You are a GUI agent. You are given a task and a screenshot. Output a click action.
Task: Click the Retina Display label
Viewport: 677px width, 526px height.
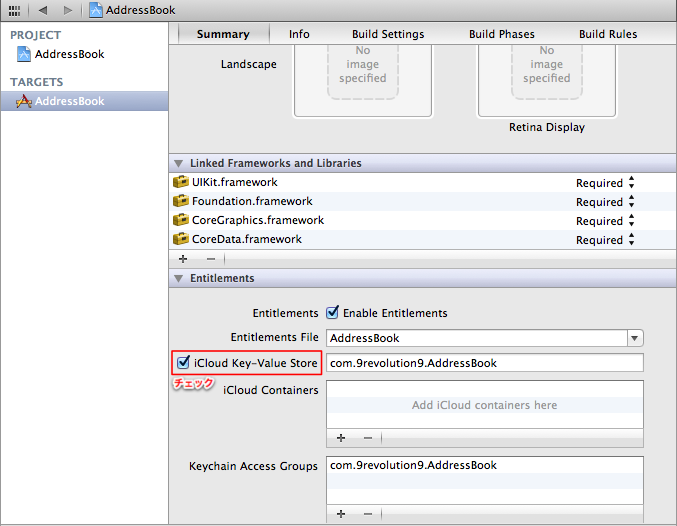pyautogui.click(x=547, y=127)
